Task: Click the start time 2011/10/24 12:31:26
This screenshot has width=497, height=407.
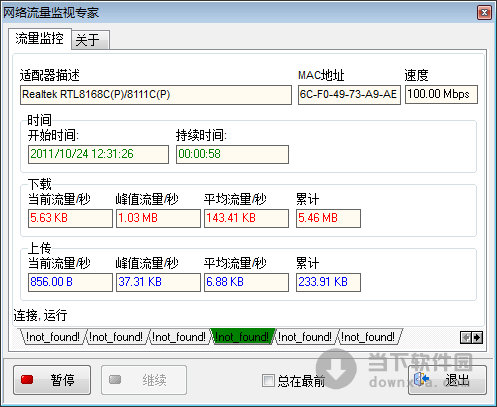Action: 98,154
